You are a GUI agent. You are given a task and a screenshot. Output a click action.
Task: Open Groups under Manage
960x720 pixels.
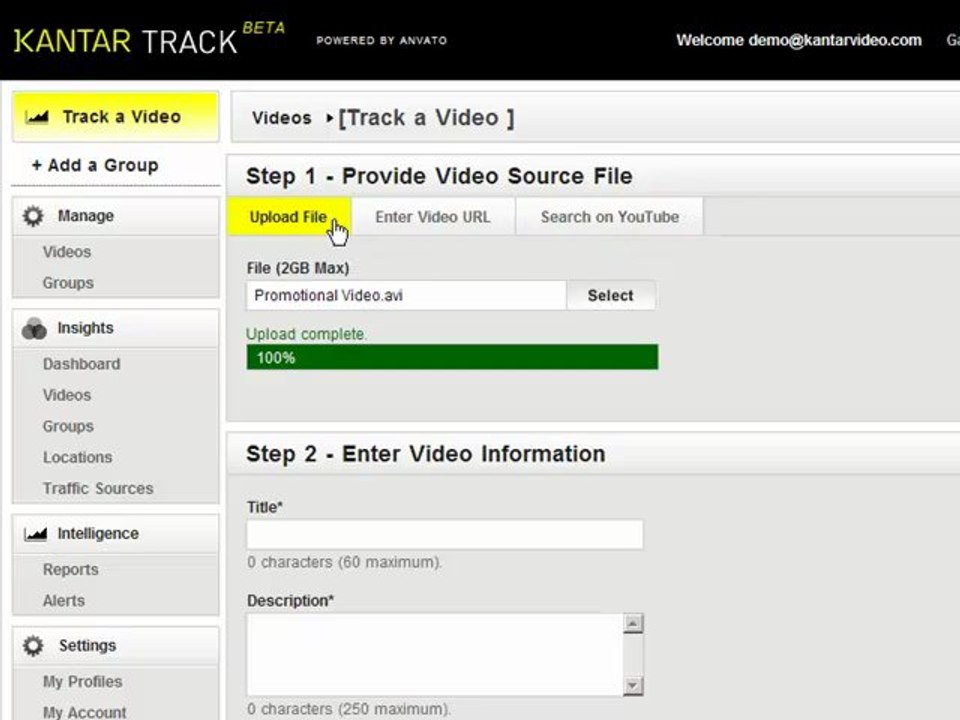point(68,283)
